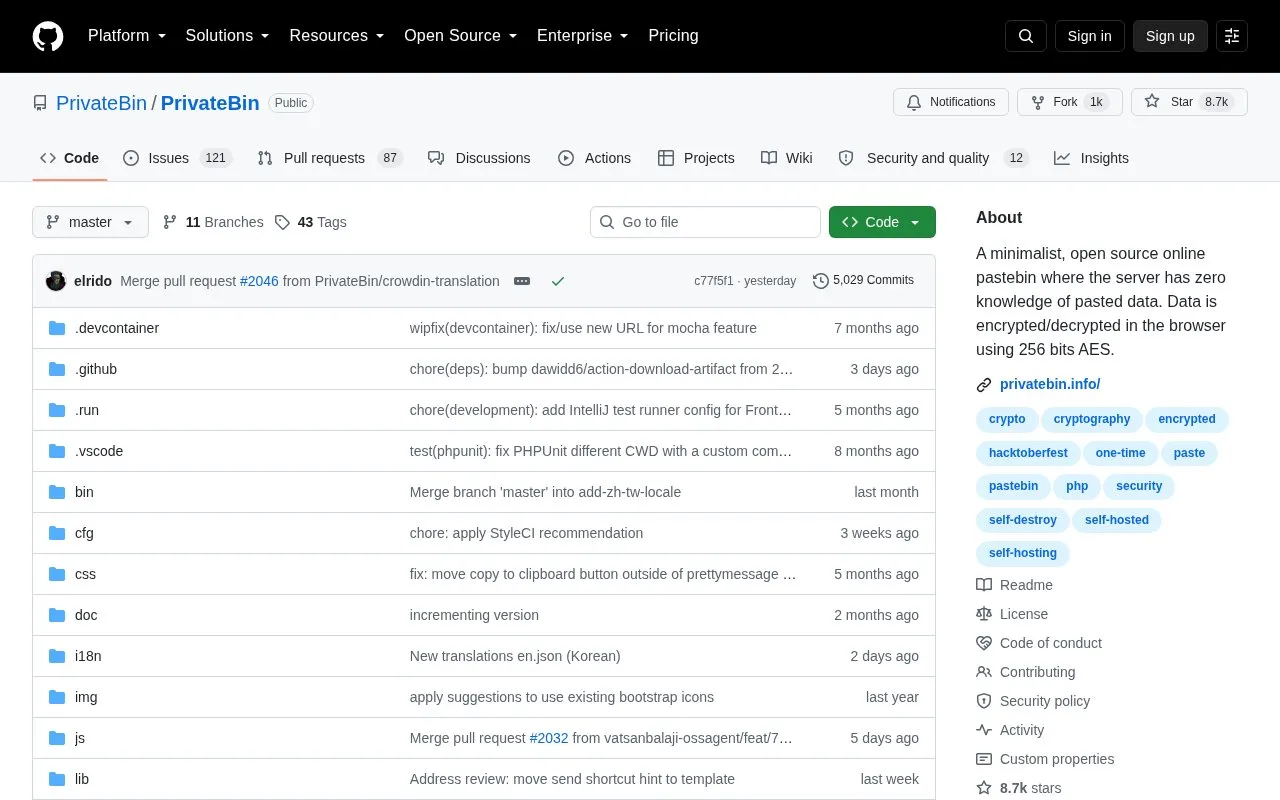Switch to the Actions tab
1280x800 pixels.
coord(594,158)
